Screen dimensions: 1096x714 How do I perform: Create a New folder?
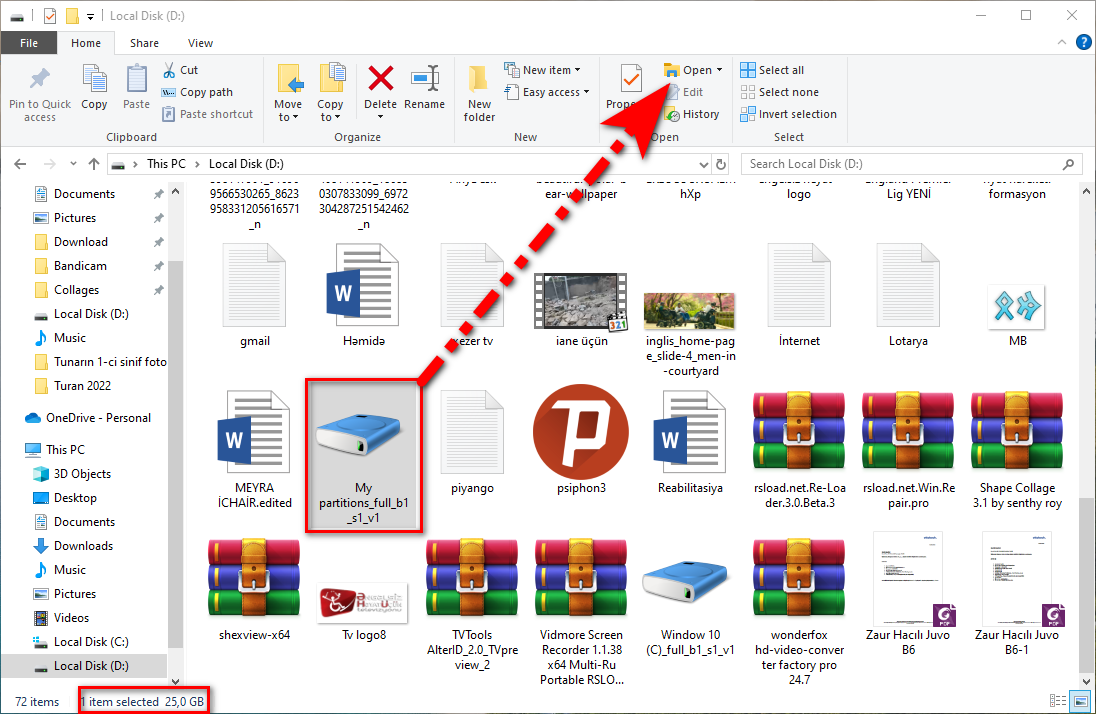(479, 93)
